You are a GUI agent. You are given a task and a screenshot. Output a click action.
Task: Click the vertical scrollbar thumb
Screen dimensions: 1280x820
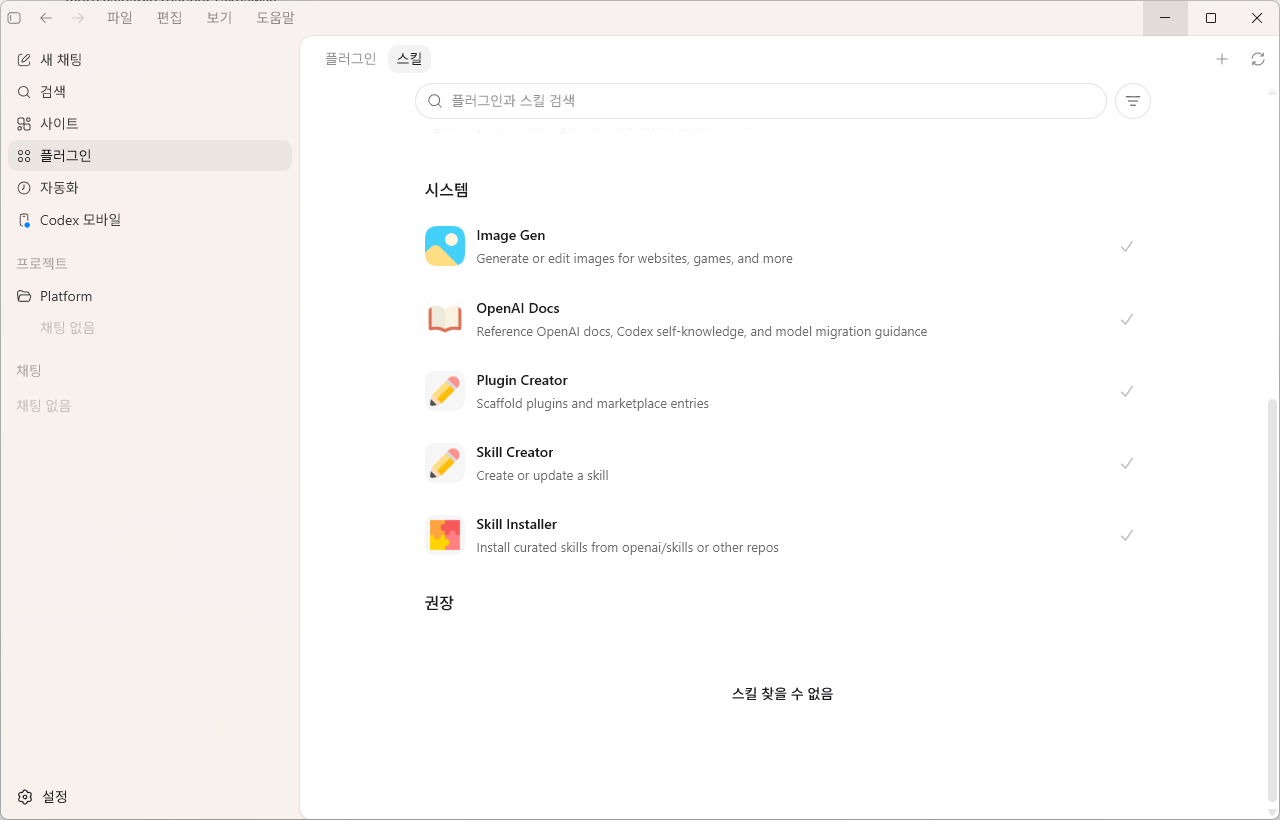[x=1272, y=600]
